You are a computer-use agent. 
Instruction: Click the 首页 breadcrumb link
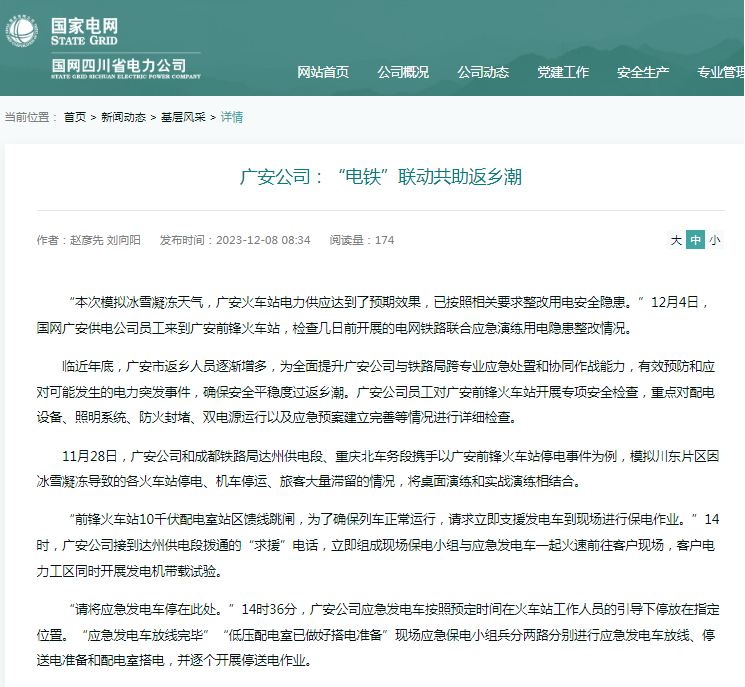pyautogui.click(x=75, y=117)
